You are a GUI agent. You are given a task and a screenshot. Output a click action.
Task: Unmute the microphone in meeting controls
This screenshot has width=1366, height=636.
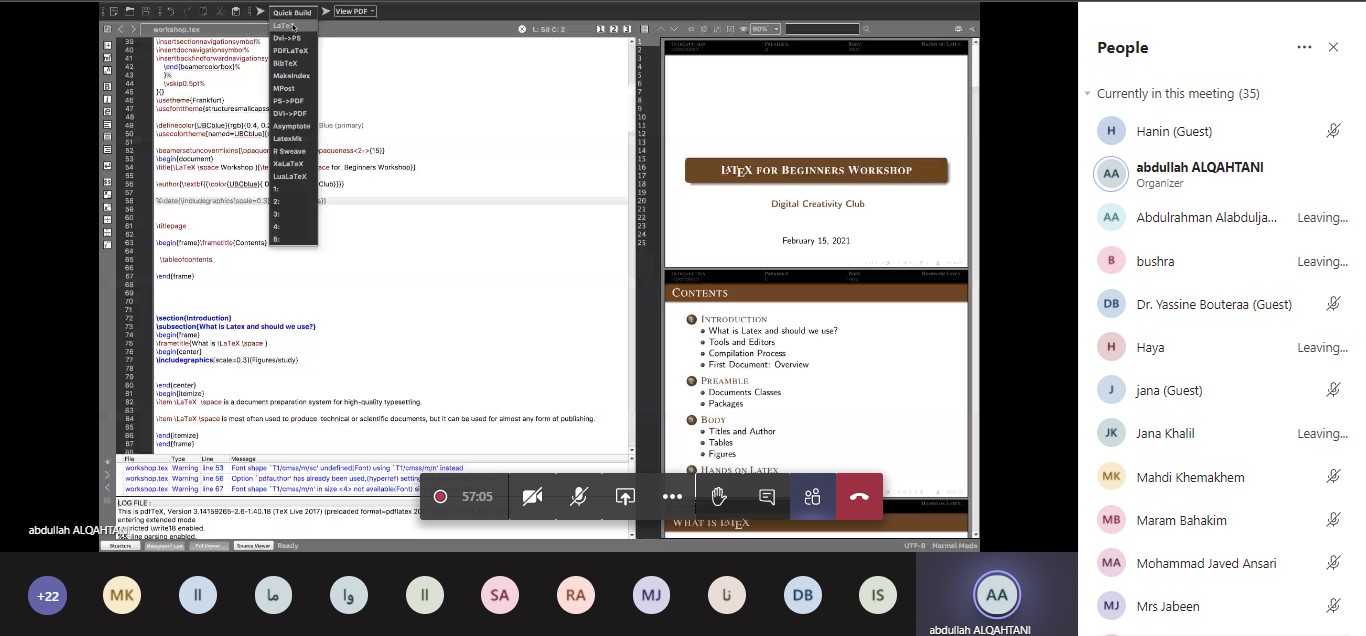click(578, 497)
